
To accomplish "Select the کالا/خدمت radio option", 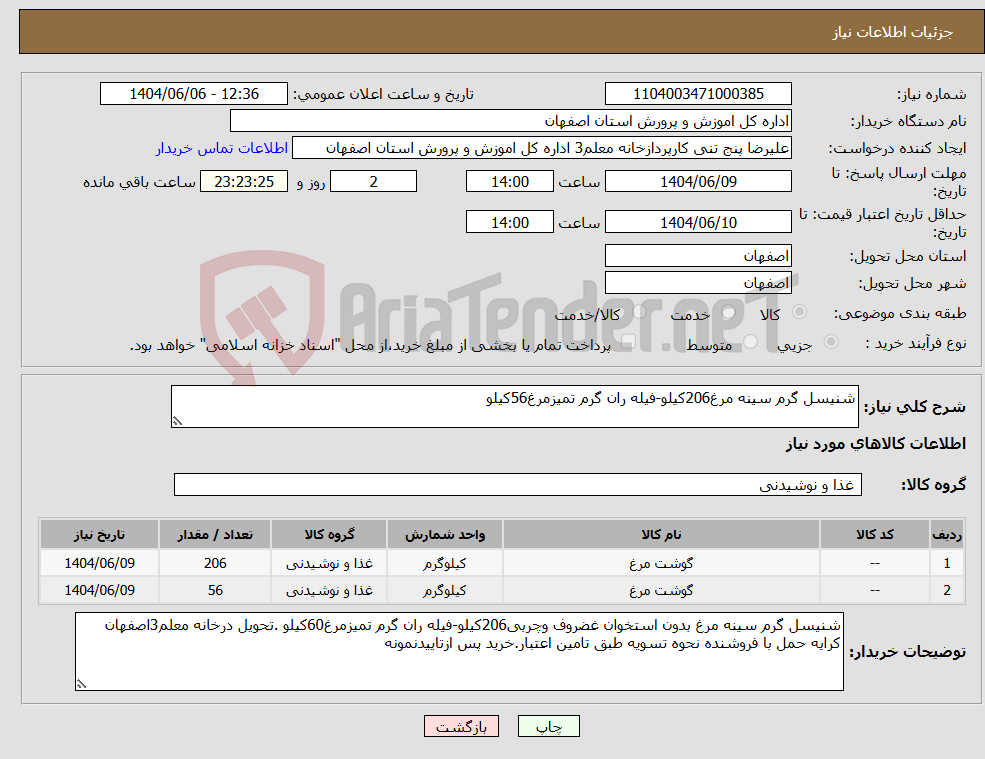I will [642, 311].
